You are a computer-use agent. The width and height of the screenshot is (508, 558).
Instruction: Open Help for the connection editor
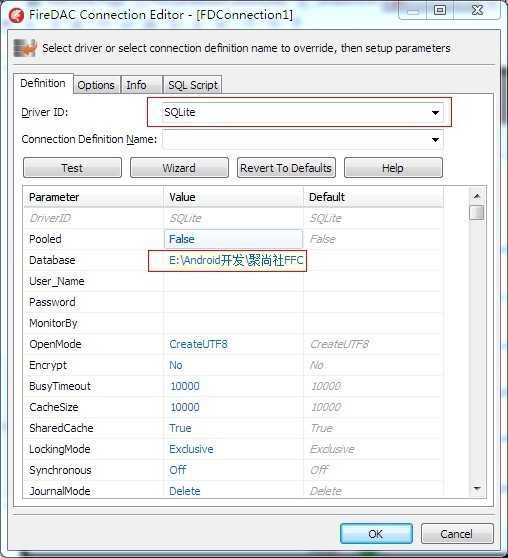(x=393, y=168)
